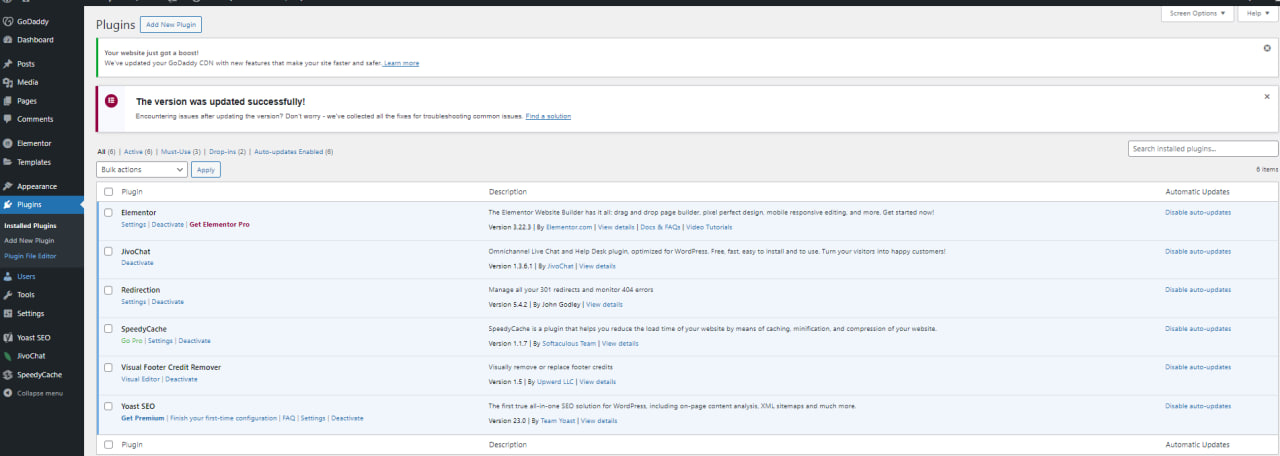Viewport: 1280px width, 456px height.
Task: Click the Elementor sidebar icon
Action: click(x=8, y=143)
